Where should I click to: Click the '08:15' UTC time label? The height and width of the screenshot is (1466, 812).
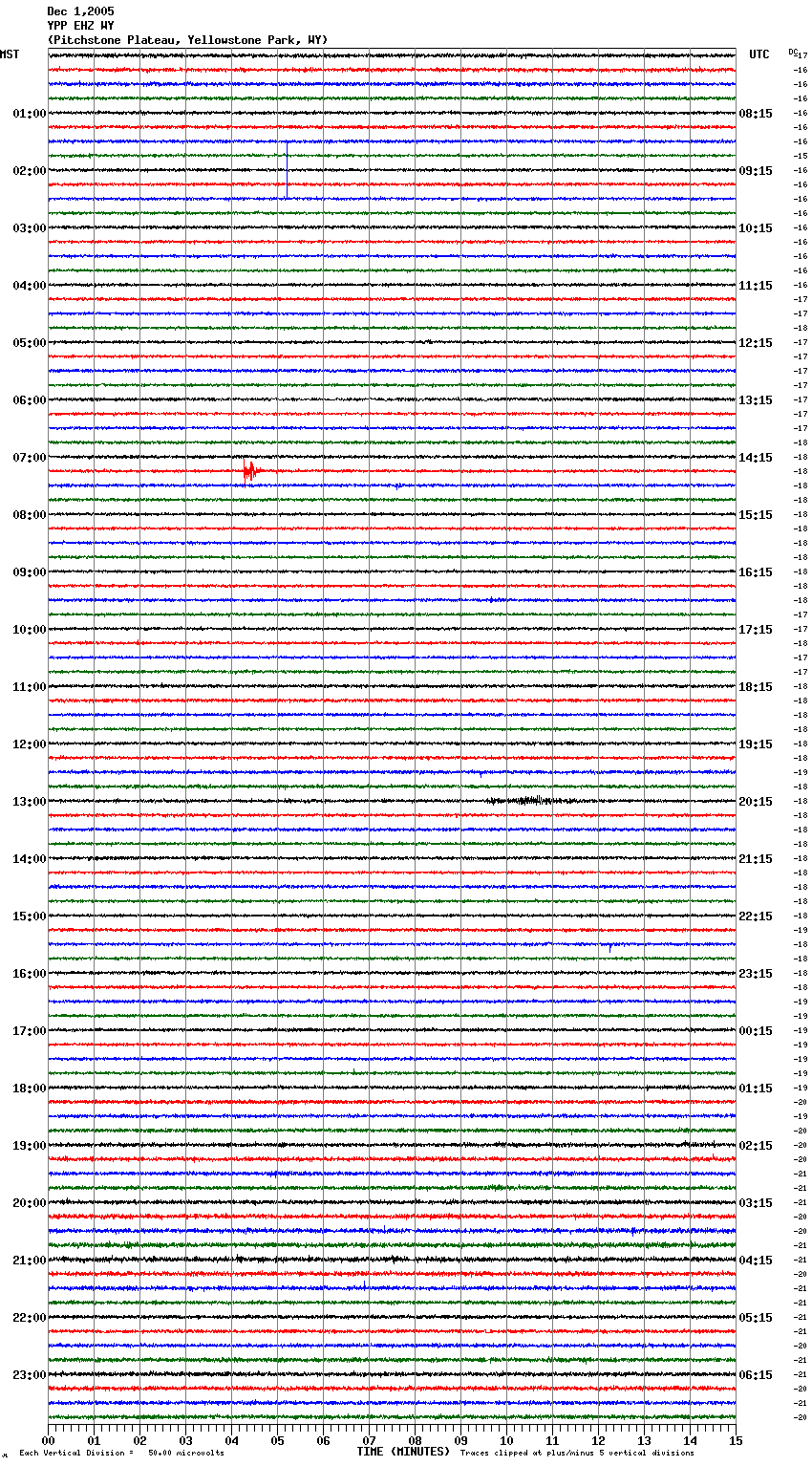[756, 114]
